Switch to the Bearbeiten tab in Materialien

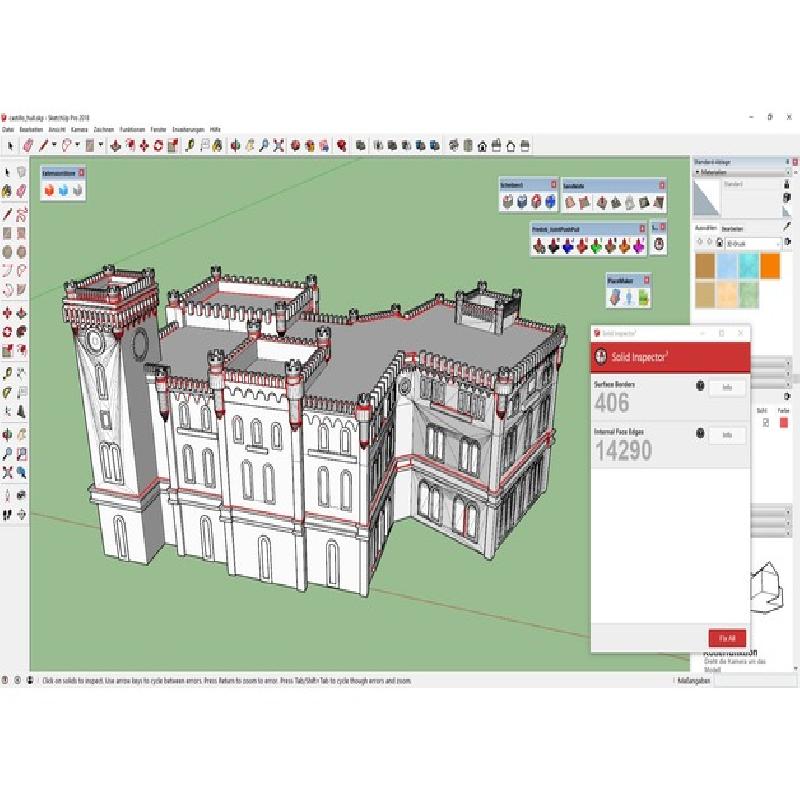point(732,229)
